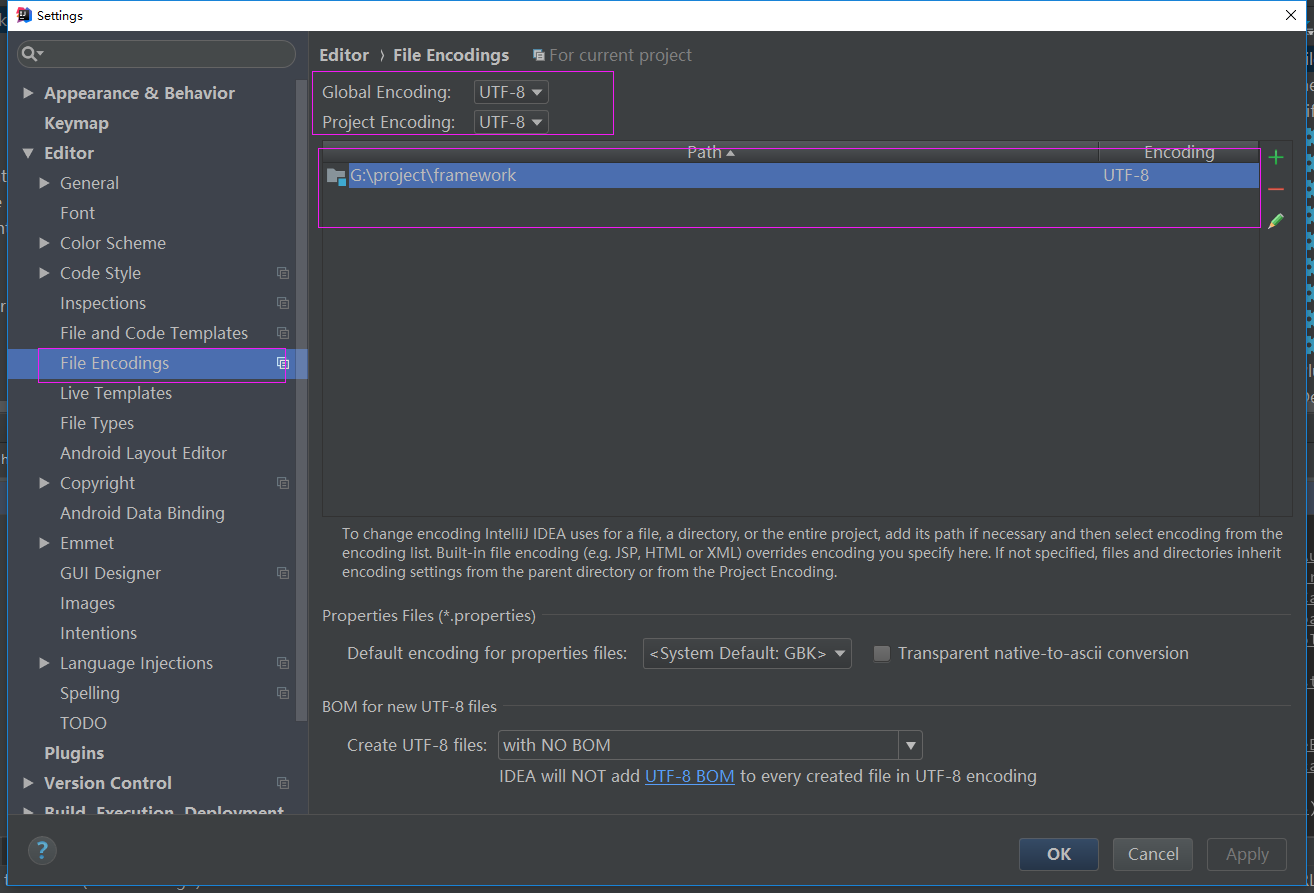Expand the Copyright node arrow

pyautogui.click(x=44, y=483)
